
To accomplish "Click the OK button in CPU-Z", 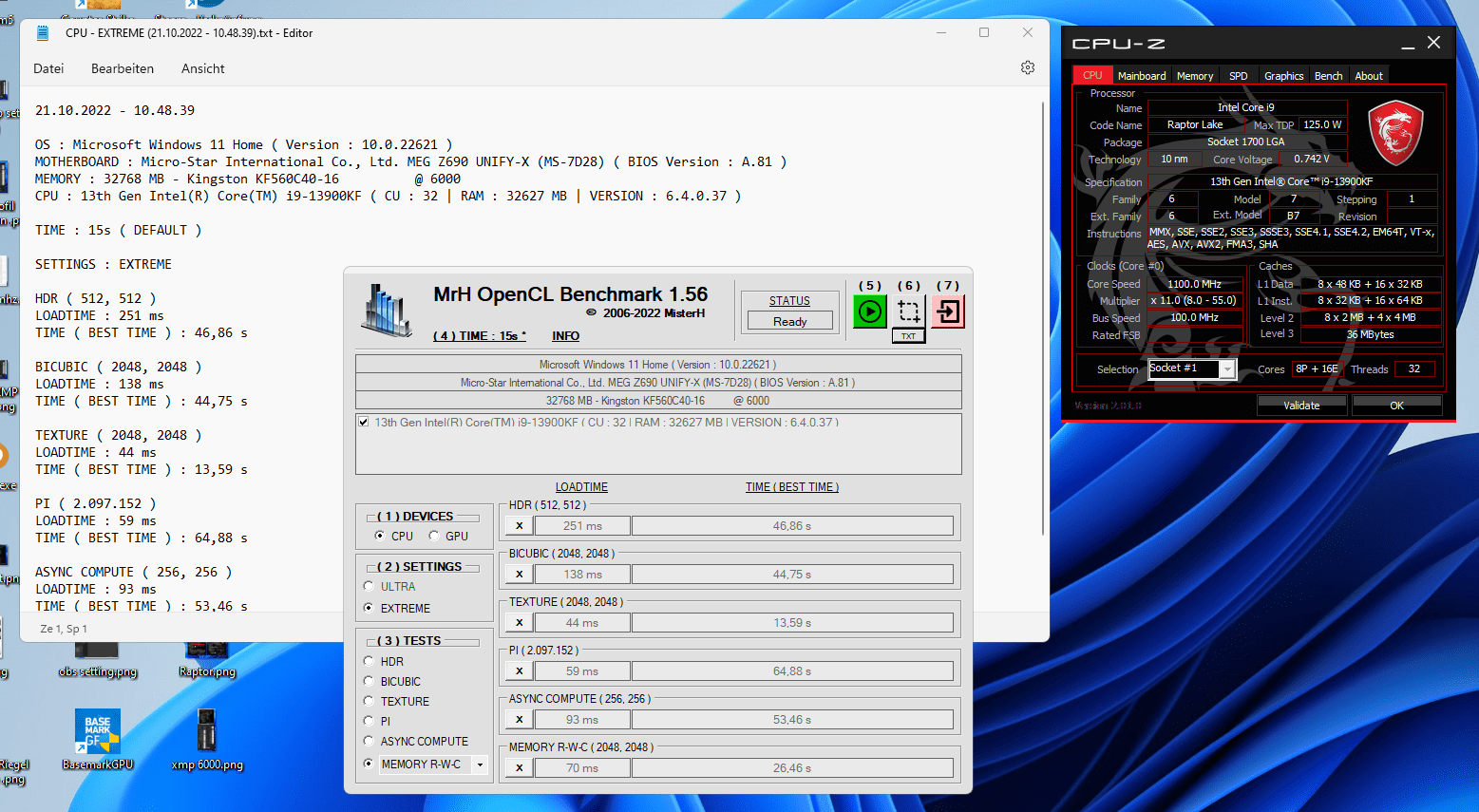I will tap(1396, 406).
